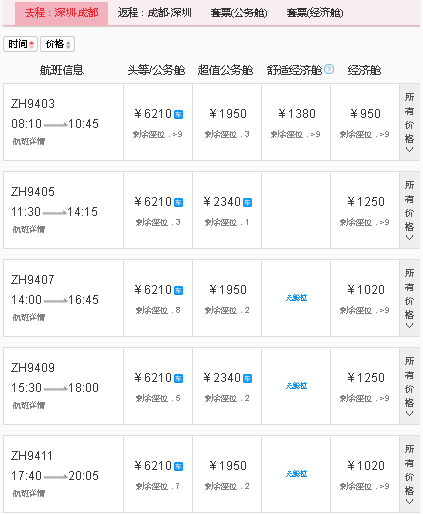Image resolution: width=423 pixels, height=514 pixels.
Task: Select ¥950 economy fare on ZH9403
Action: pyautogui.click(x=365, y=114)
